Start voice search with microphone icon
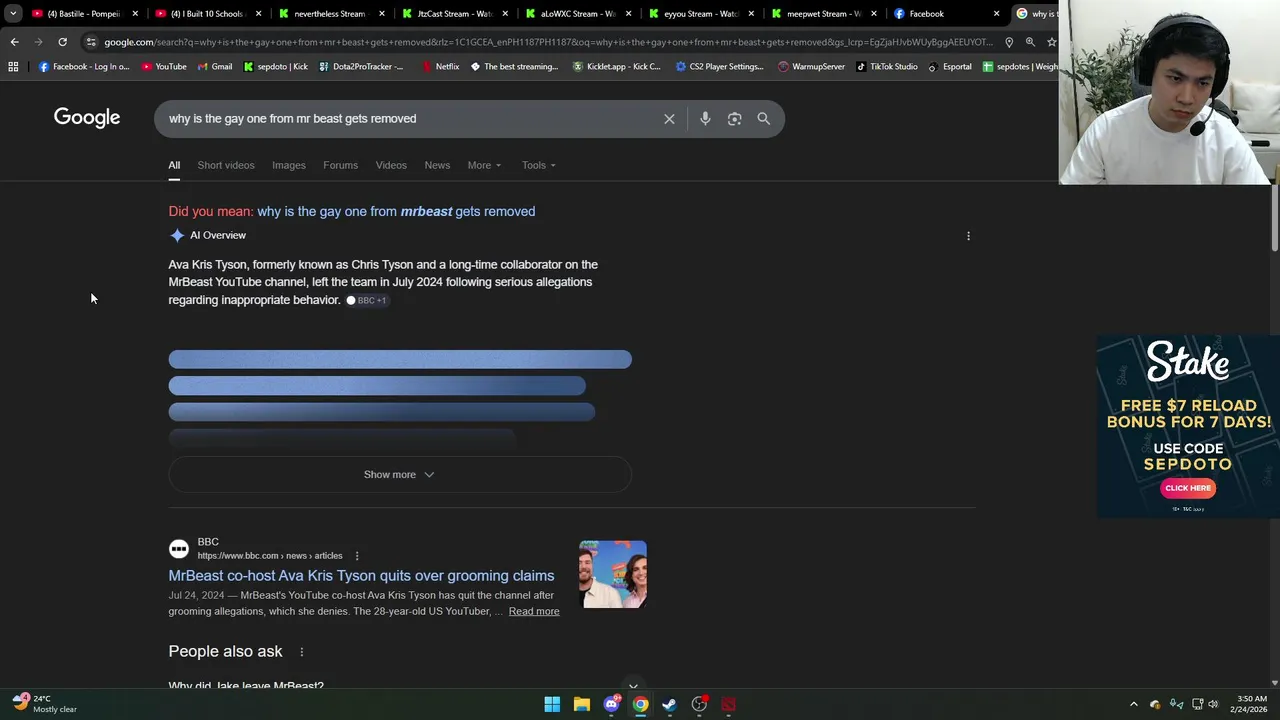Screen dimensions: 1280x720 (705, 119)
